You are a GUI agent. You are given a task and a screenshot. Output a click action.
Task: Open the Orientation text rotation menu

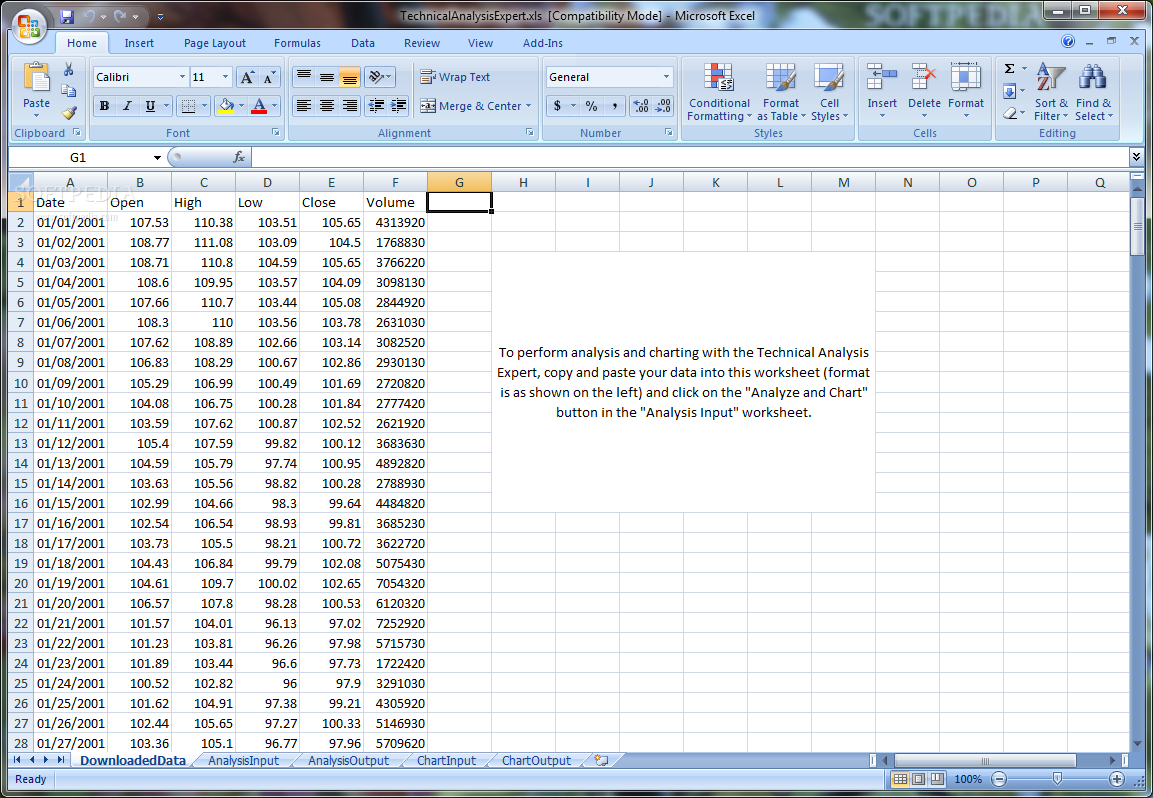click(380, 76)
